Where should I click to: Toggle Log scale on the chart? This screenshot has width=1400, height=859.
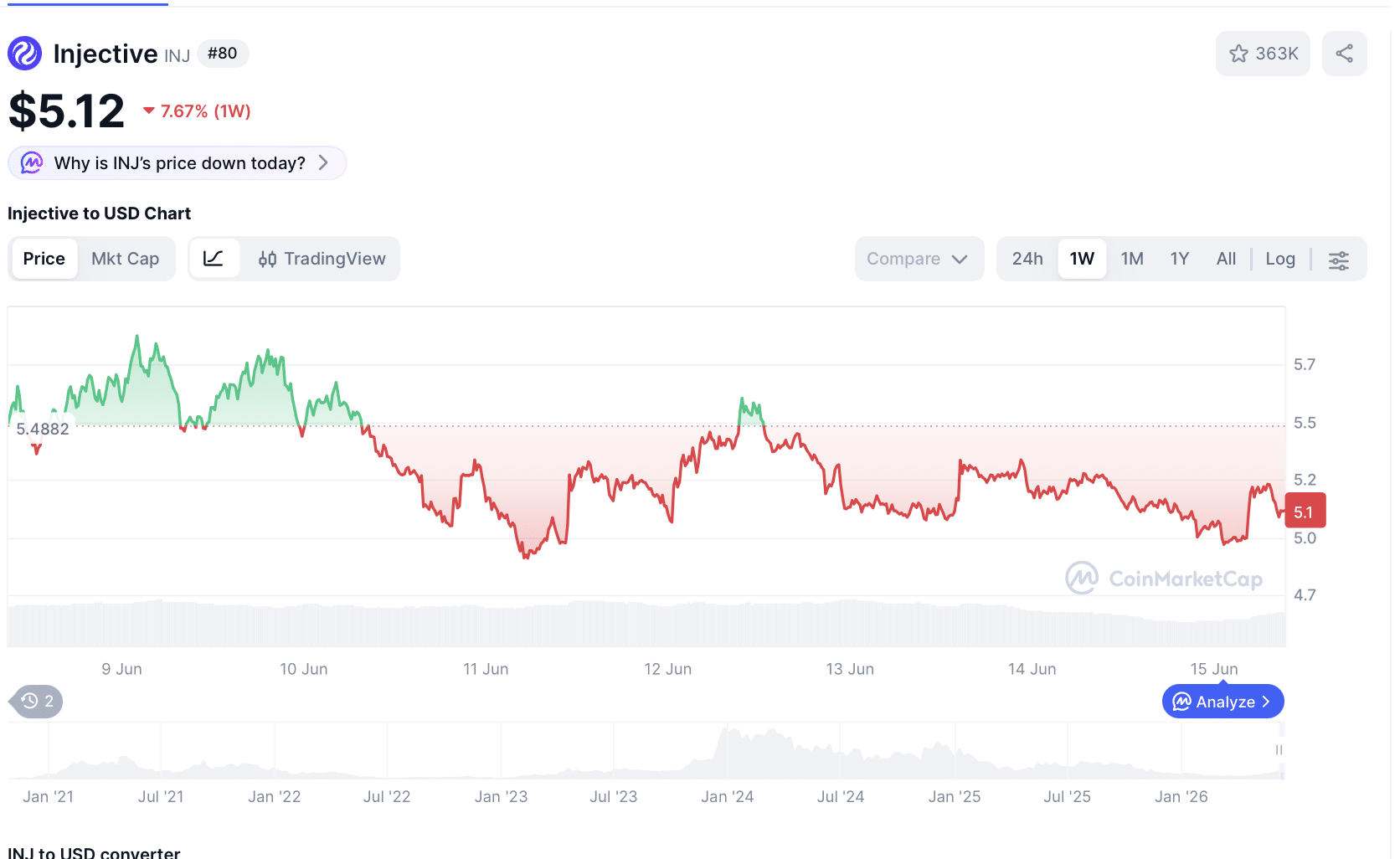(x=1280, y=259)
